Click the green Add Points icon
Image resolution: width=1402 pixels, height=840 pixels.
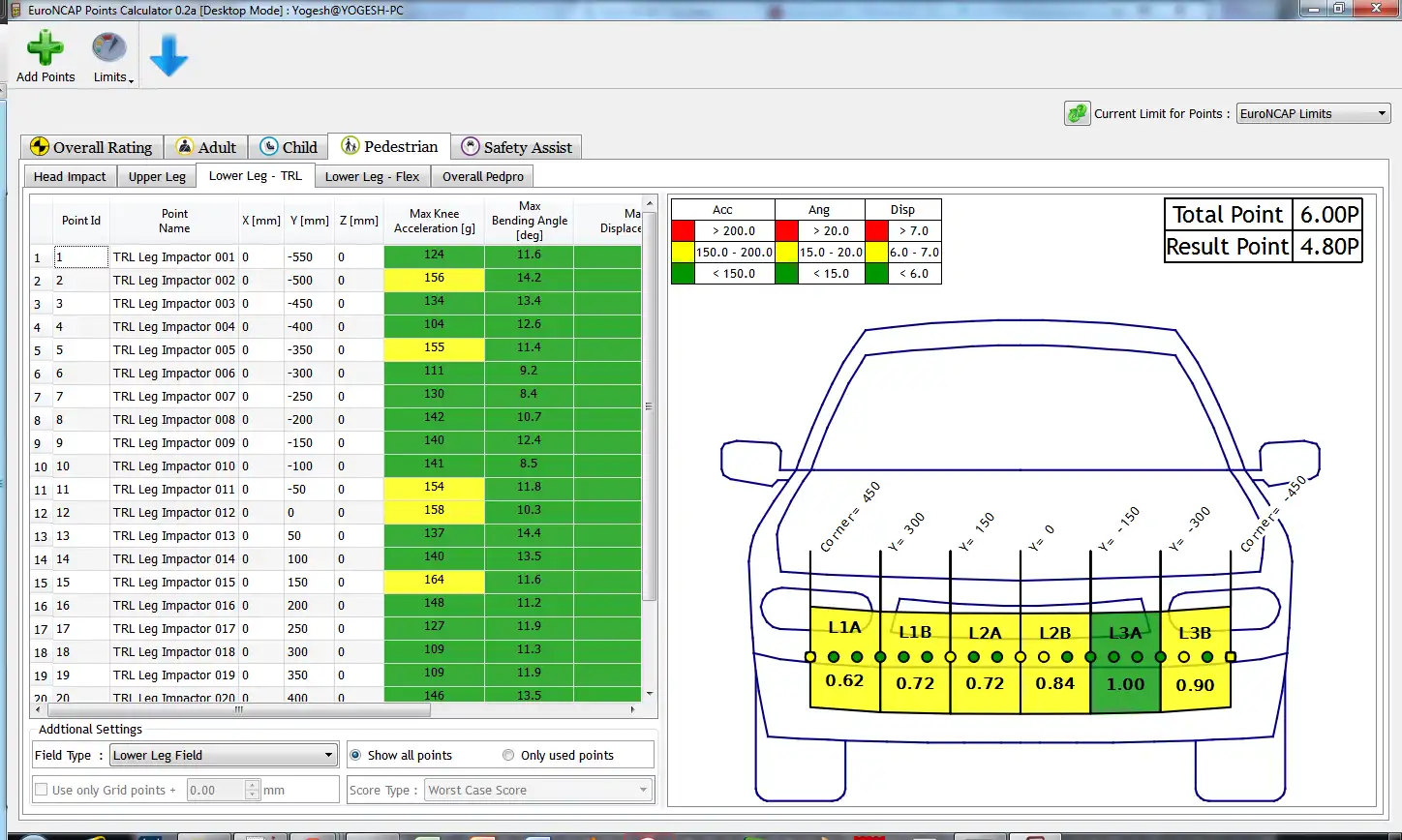tap(45, 48)
